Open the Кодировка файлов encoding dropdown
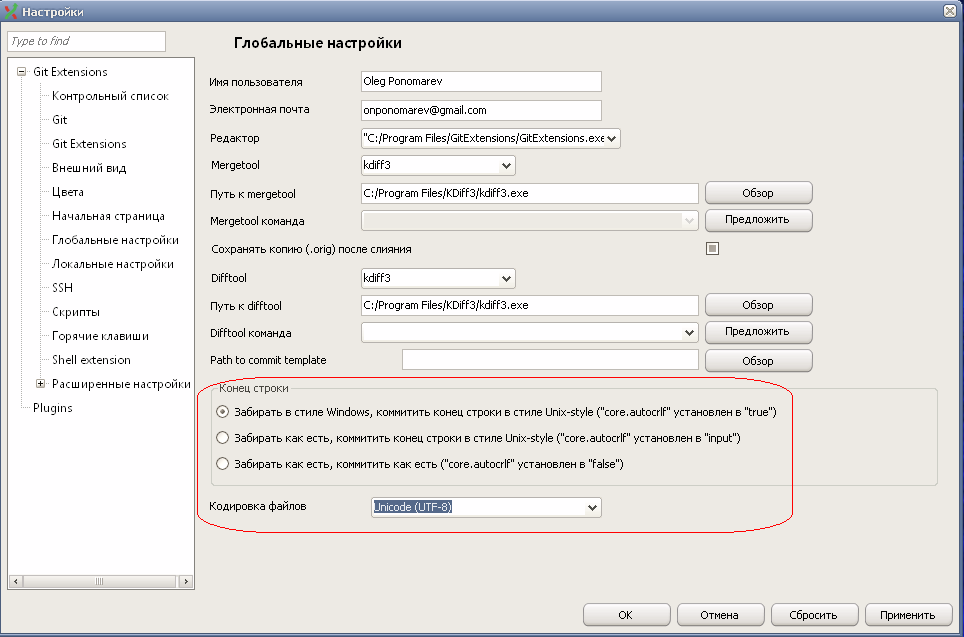Viewport: 964px width, 637px height. click(x=592, y=508)
